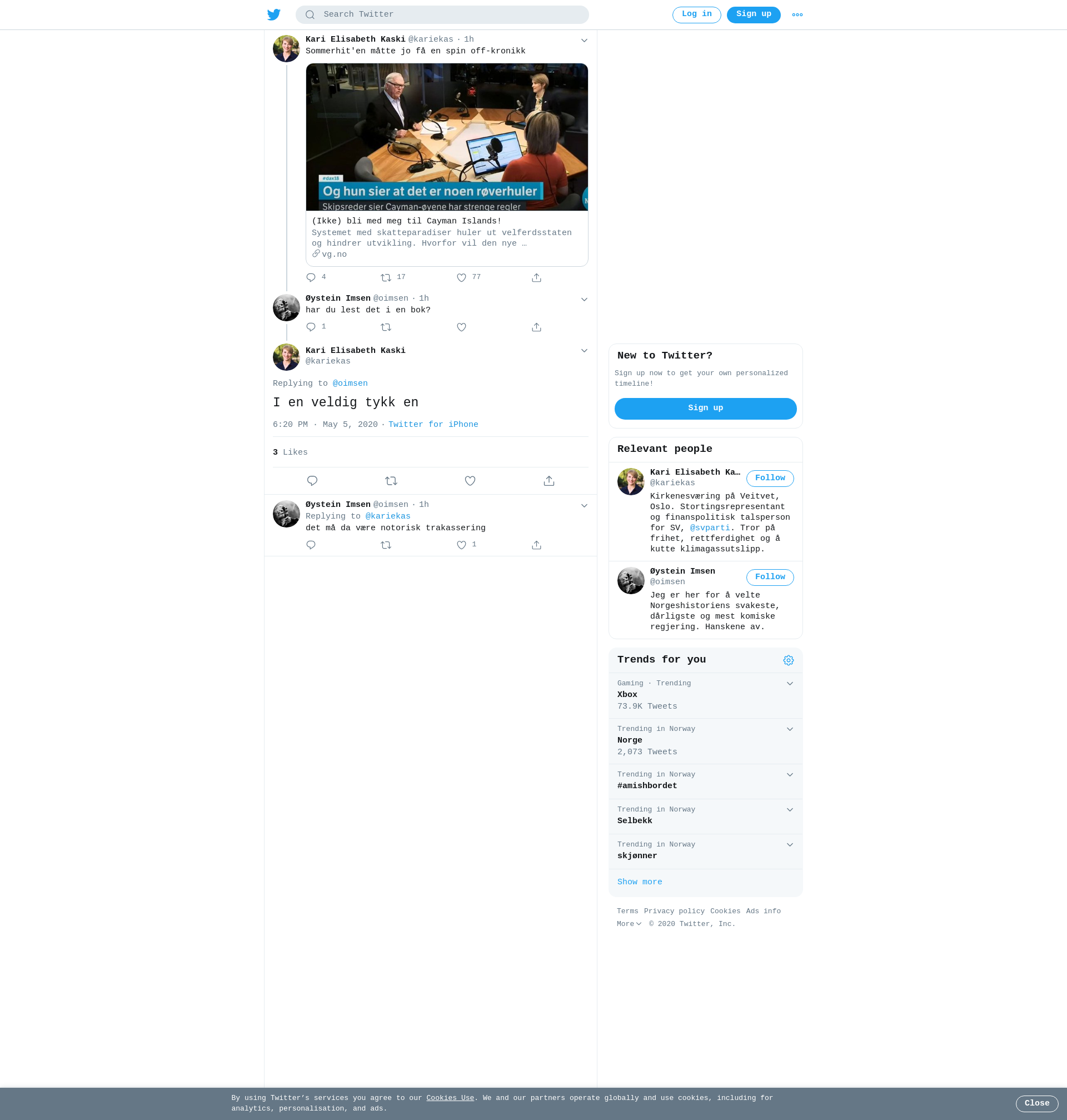Click the Twitter bird home logo
Image resolution: width=1067 pixels, height=1120 pixels.
pos(273,15)
